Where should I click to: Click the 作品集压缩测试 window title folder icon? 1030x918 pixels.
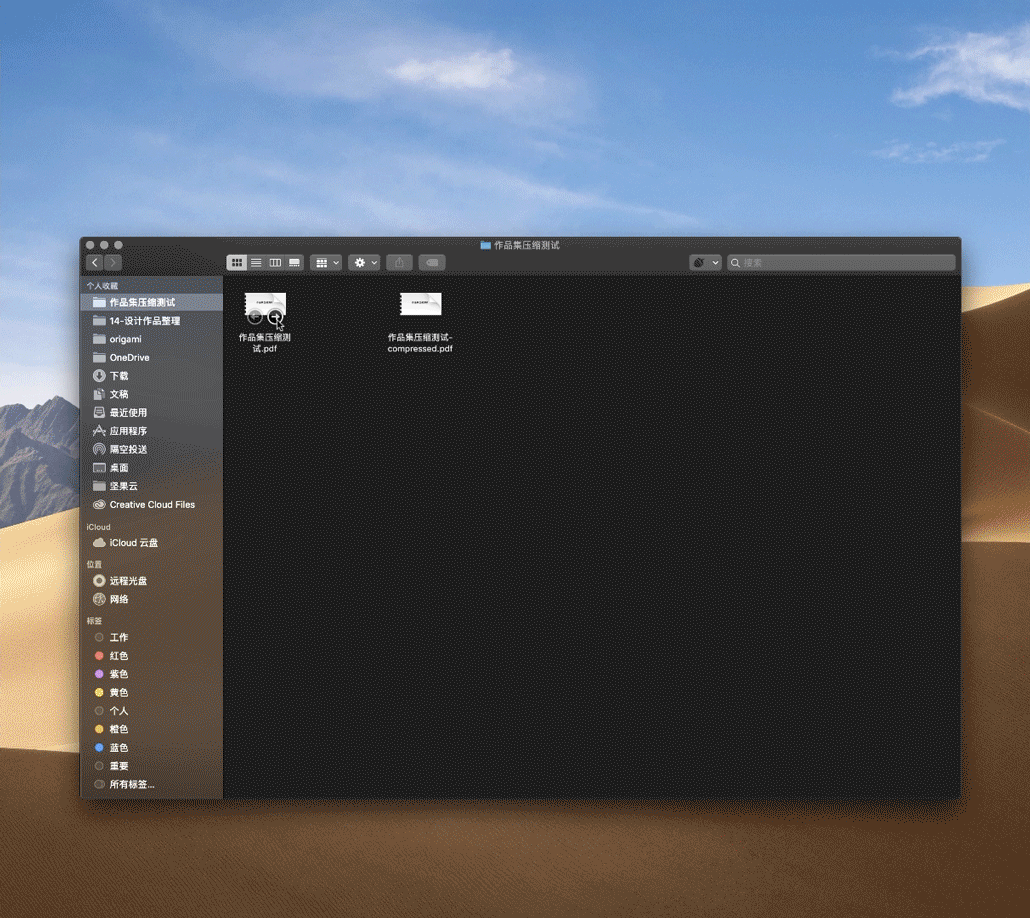tap(485, 245)
